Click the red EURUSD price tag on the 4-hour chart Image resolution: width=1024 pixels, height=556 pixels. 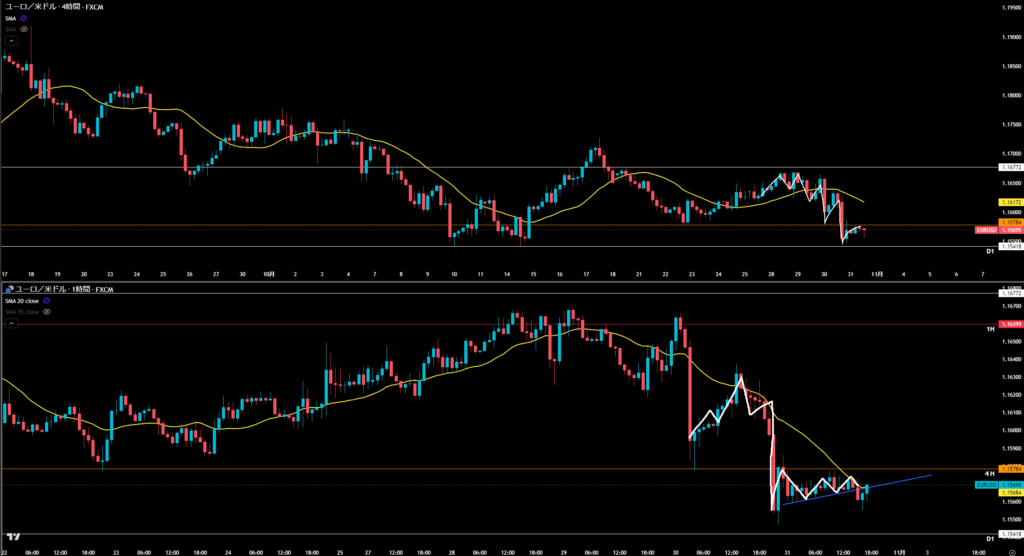(985, 230)
